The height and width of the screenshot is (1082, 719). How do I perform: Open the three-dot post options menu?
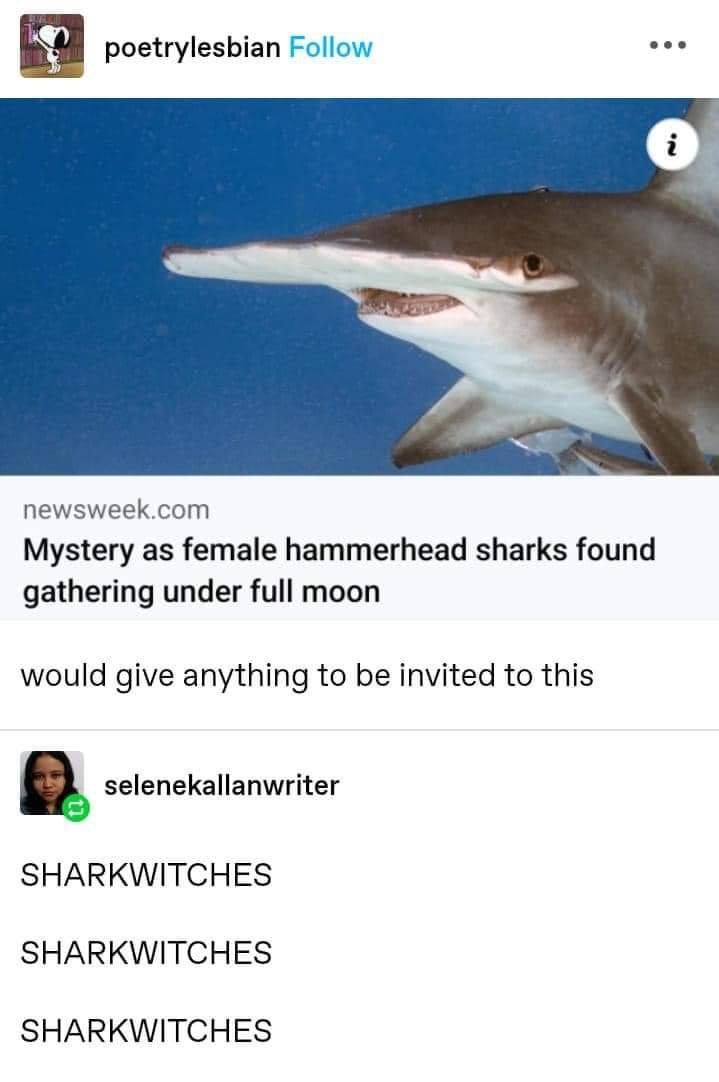coord(667,46)
